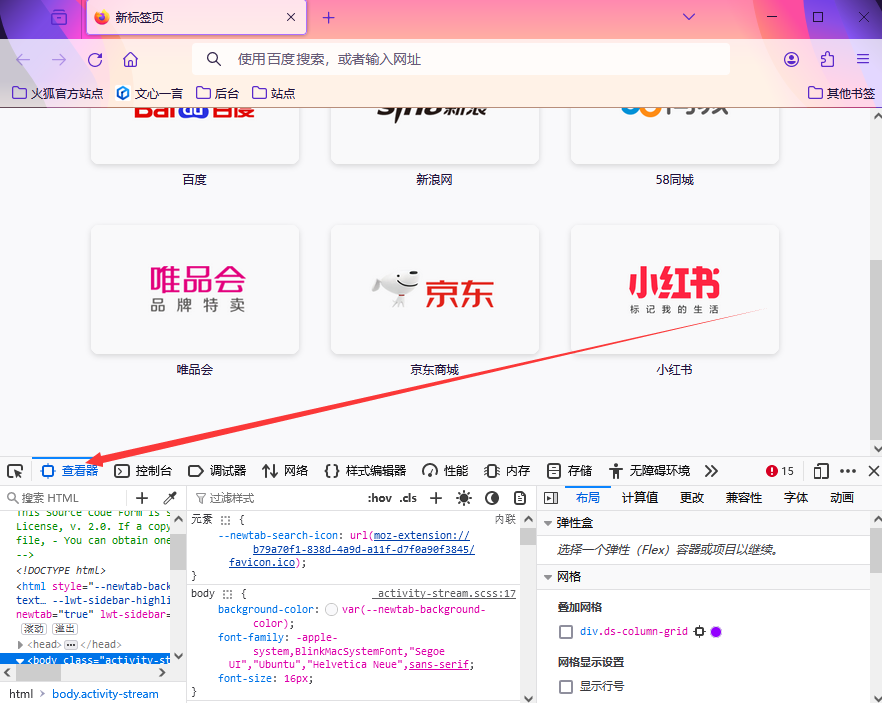This screenshot has height=703, width=882.
Task: Click the 搜索 HTML search field
Action: (x=65, y=498)
